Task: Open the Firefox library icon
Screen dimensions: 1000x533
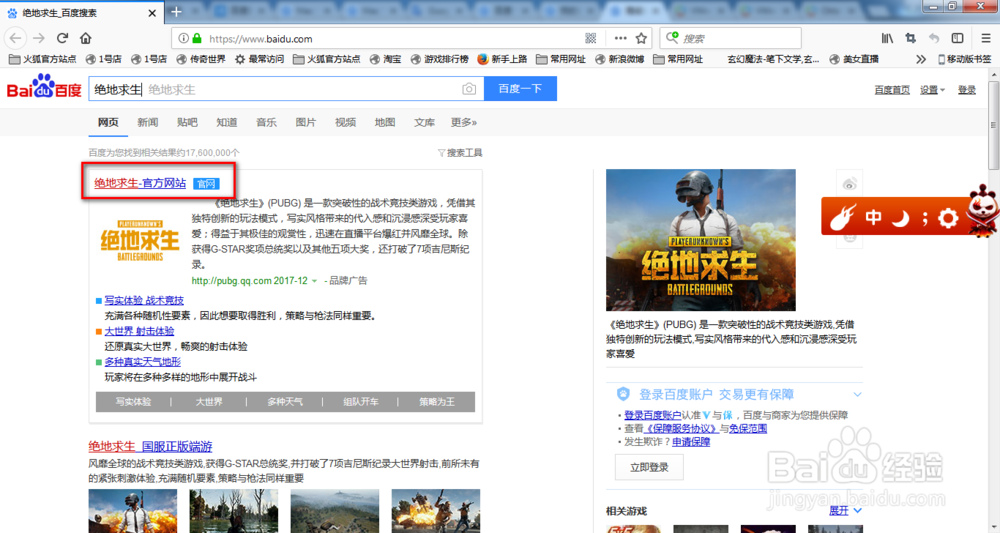Action: click(887, 38)
